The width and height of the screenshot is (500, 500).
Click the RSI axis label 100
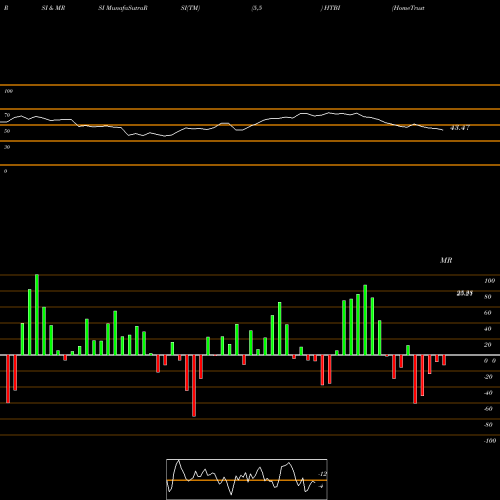click(8, 91)
